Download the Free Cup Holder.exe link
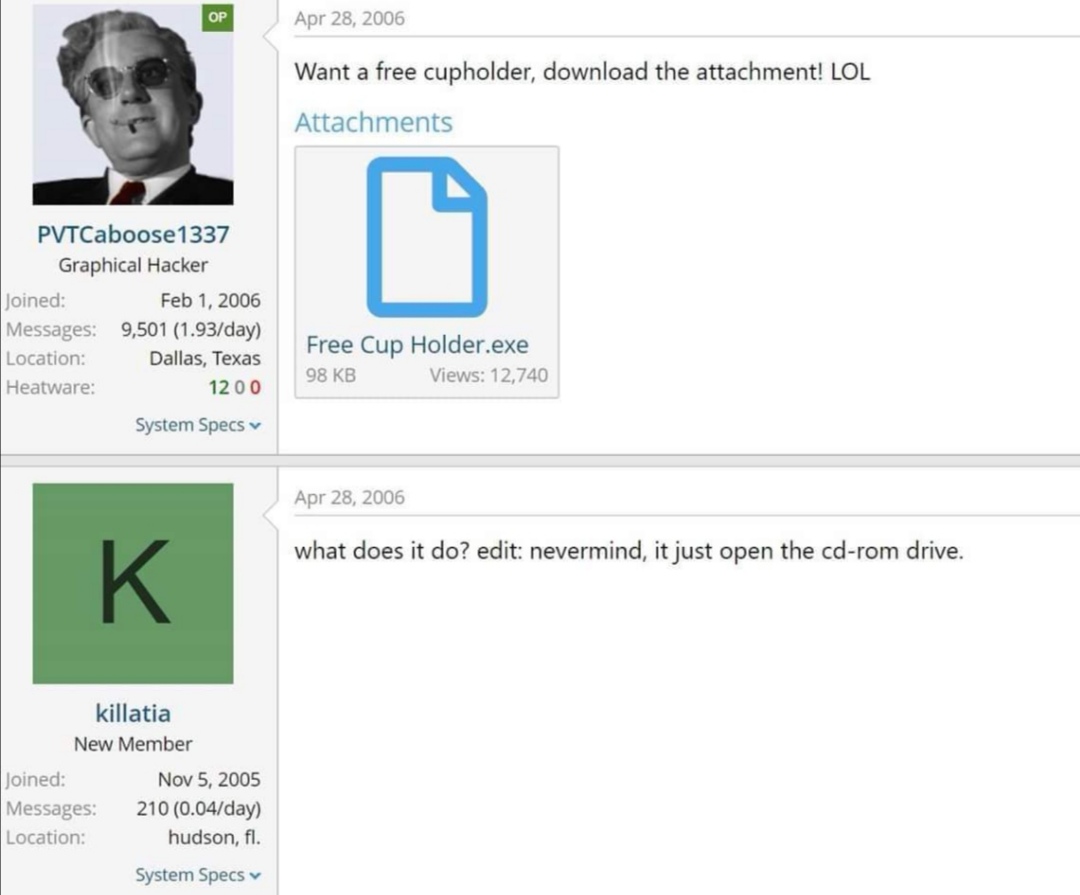1080x895 pixels. pyautogui.click(x=417, y=344)
